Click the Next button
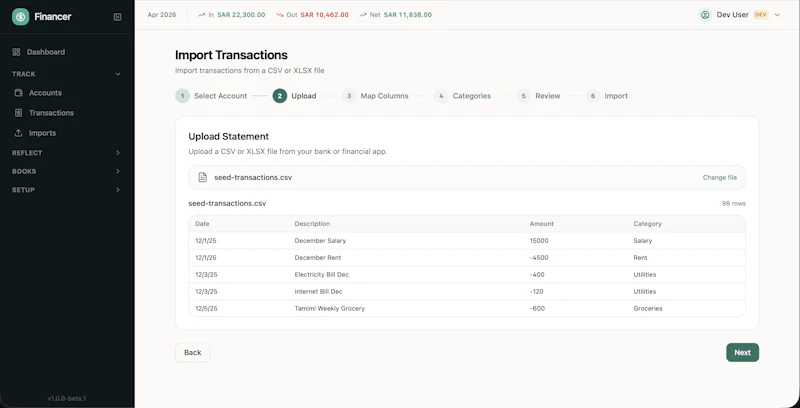 (742, 352)
